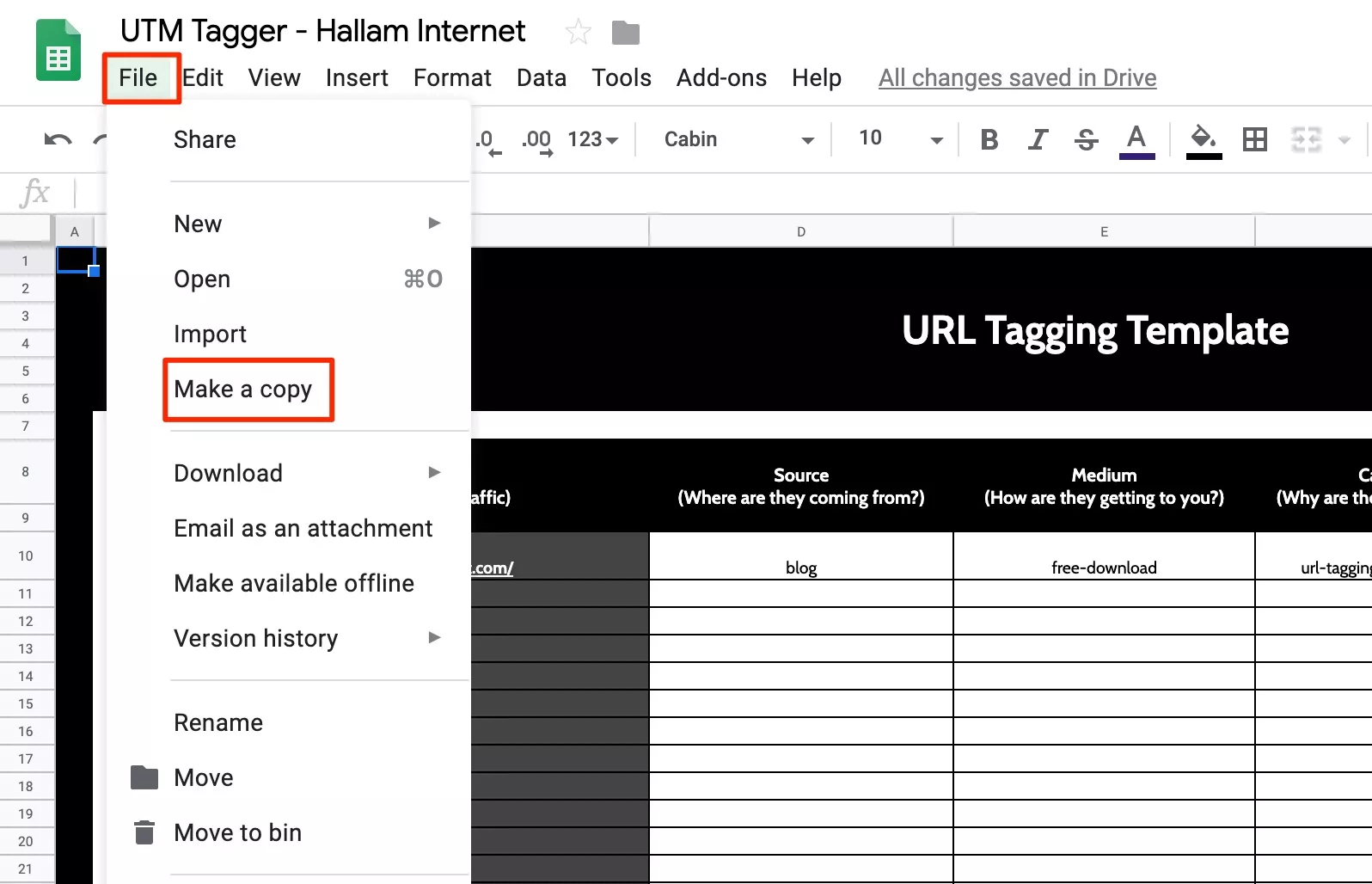
Task: Open the Help menu
Action: 817,77
